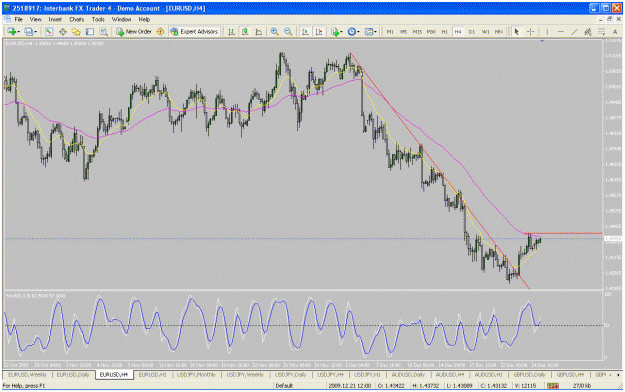Click the chart shift triangle marker
The height and width of the screenshot is (392, 625).
point(542,41)
